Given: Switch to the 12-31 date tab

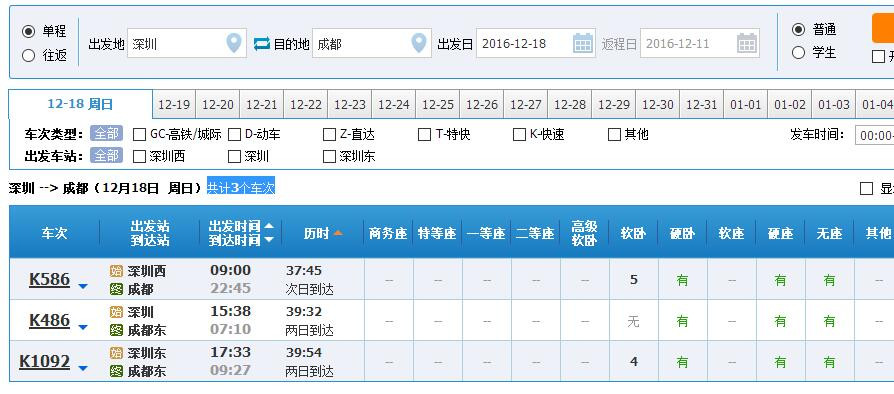Looking at the screenshot, I should [x=702, y=105].
